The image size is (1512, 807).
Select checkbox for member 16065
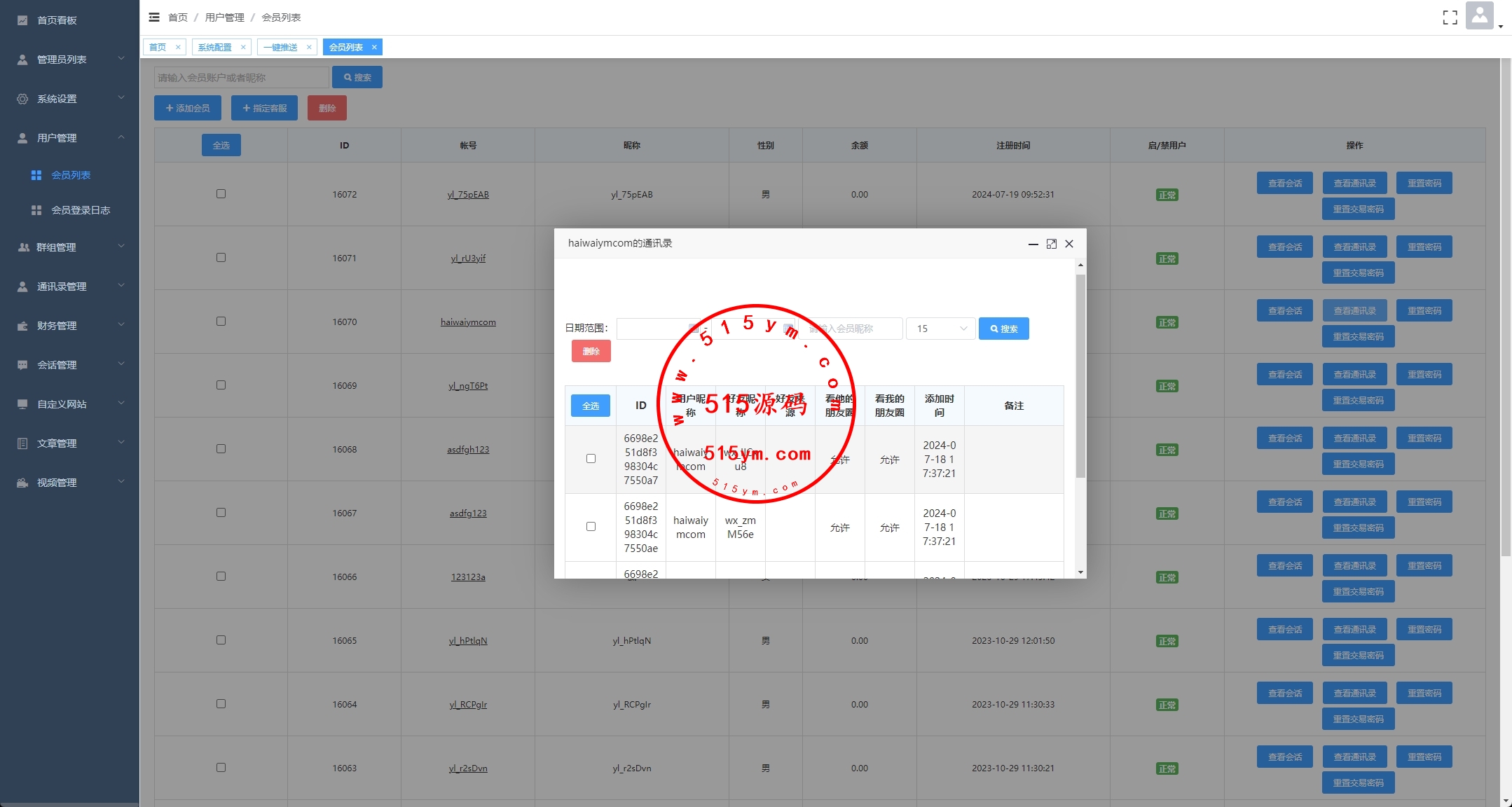click(221, 640)
